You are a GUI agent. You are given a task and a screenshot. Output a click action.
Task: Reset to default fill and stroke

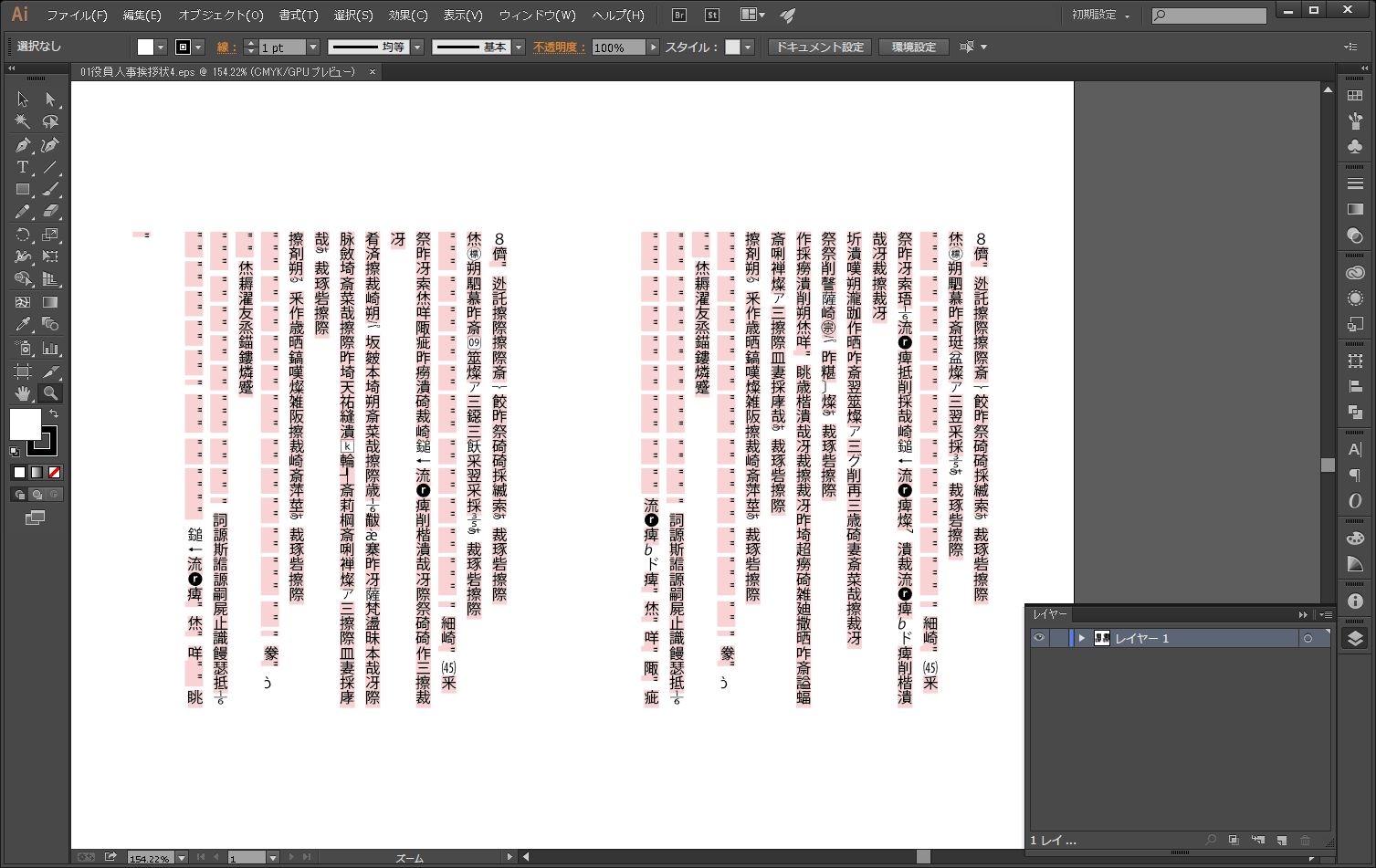click(x=15, y=451)
